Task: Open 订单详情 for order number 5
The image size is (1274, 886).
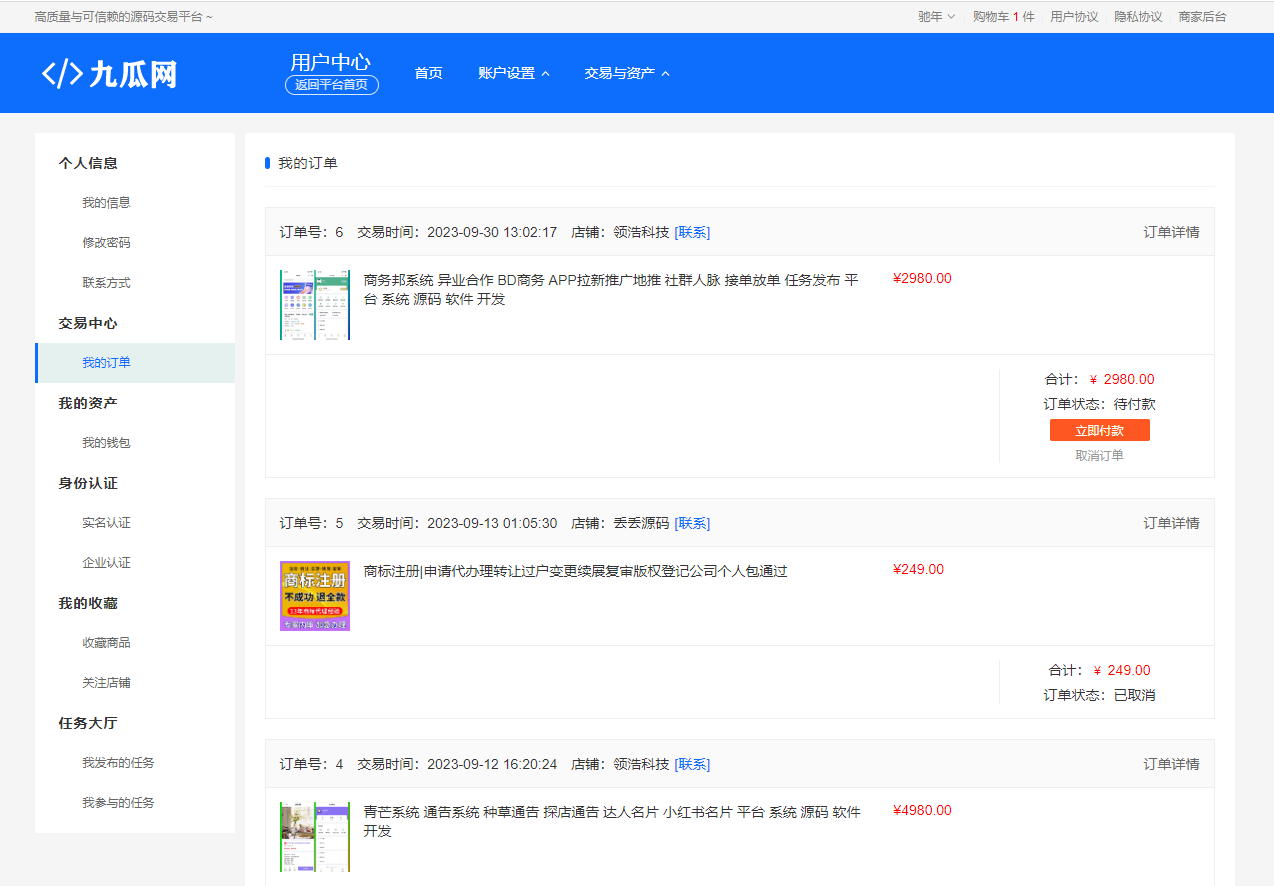Action: tap(1171, 523)
